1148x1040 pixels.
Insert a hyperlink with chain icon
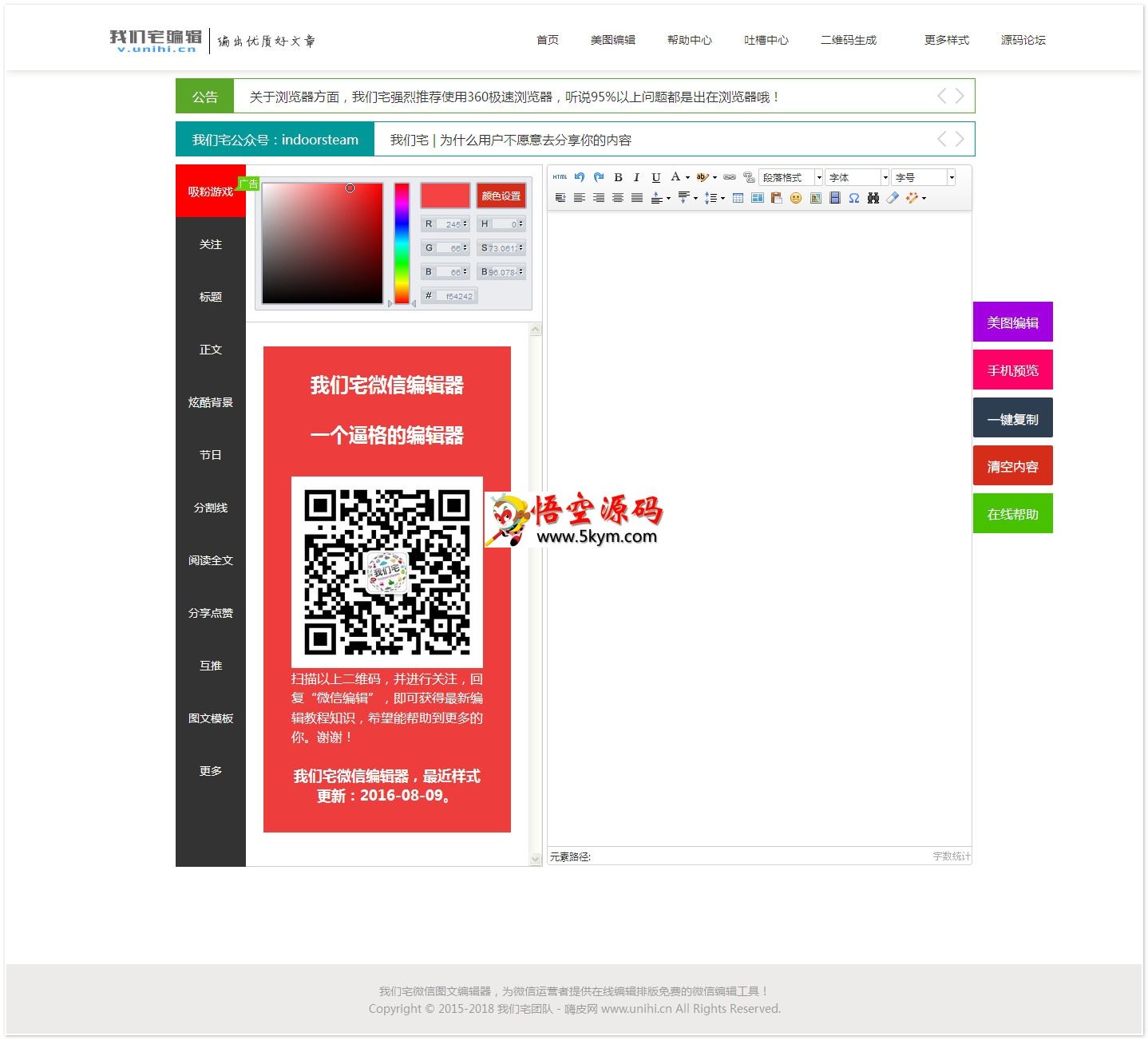click(x=730, y=177)
